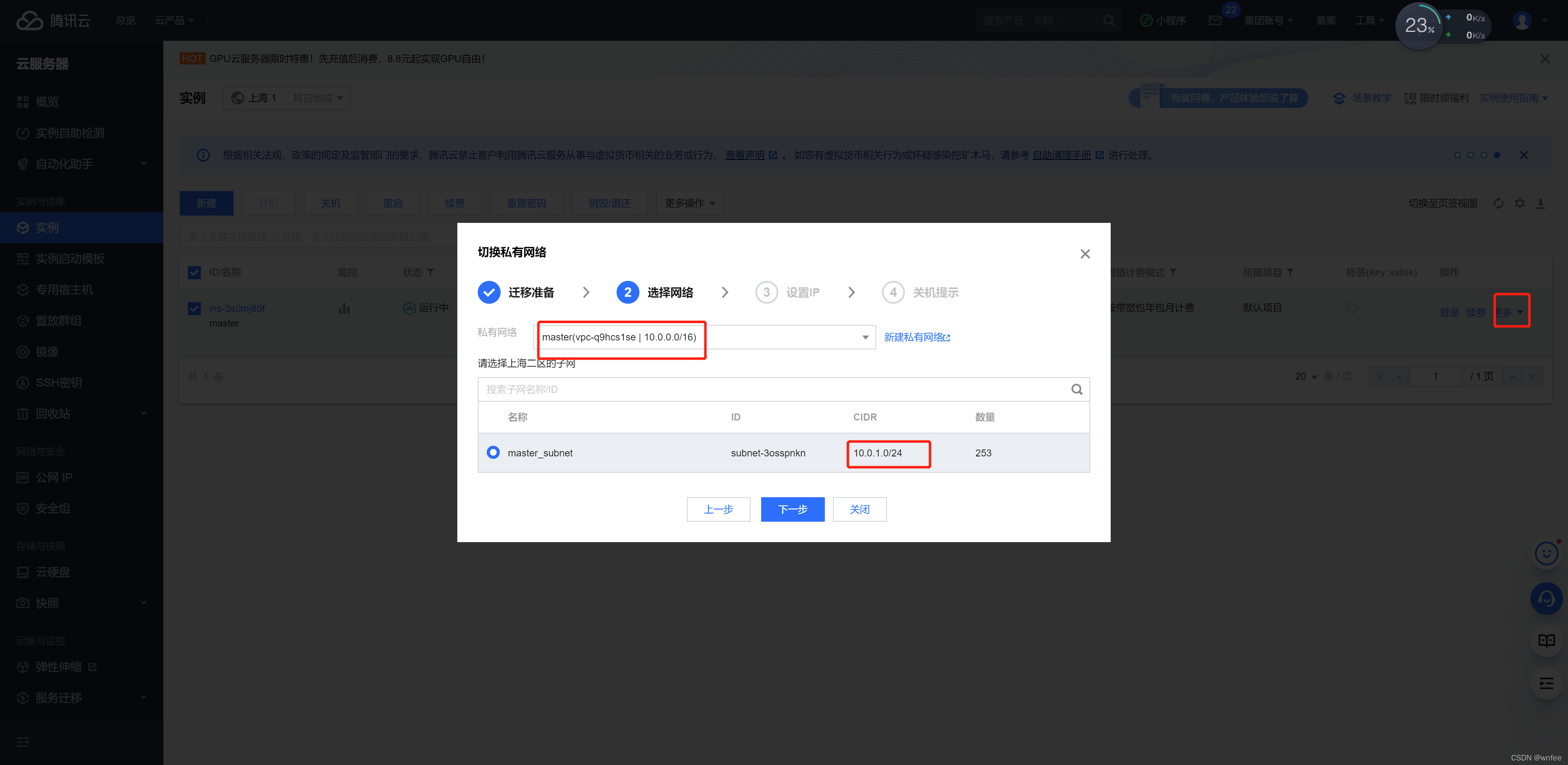Image resolution: width=1568 pixels, height=765 pixels.
Task: Open the mail messages icon
Action: (x=1215, y=21)
